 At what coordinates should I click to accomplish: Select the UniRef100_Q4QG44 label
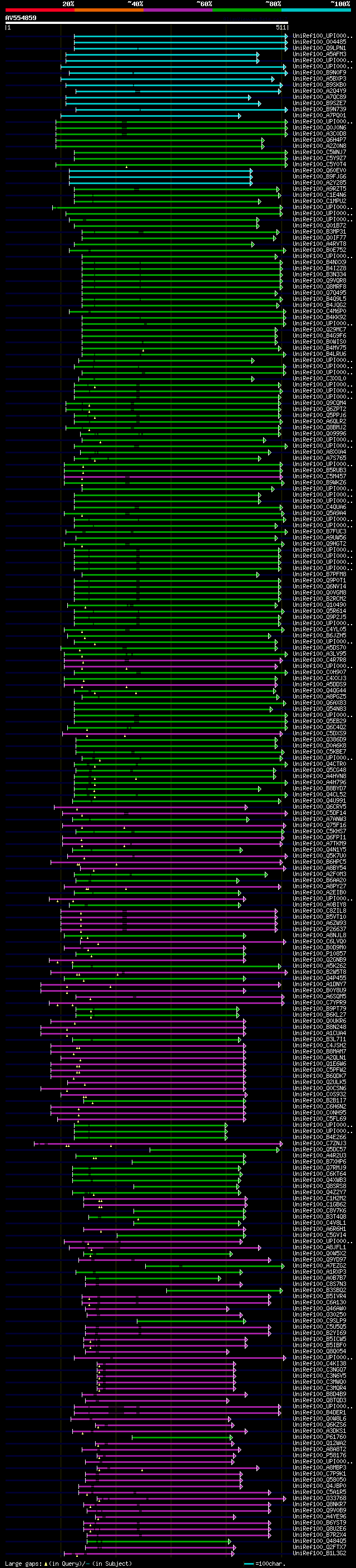[319, 690]
